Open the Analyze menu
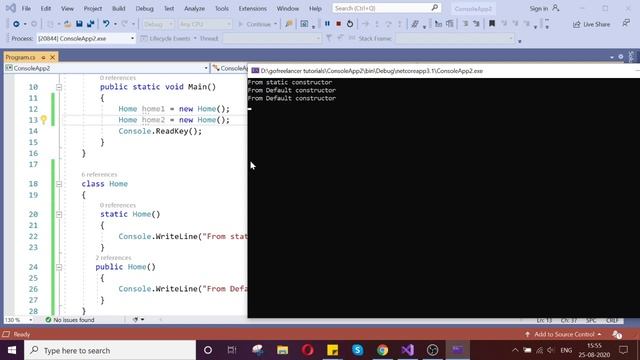This screenshot has width=640, height=360. [194, 8]
